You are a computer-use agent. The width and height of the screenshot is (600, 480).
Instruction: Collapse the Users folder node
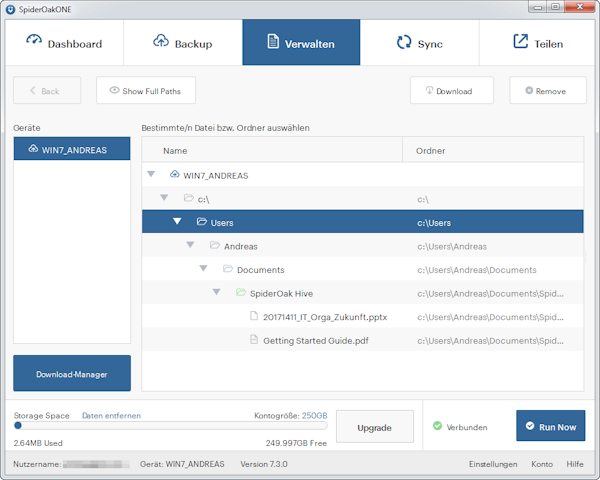[177, 221]
